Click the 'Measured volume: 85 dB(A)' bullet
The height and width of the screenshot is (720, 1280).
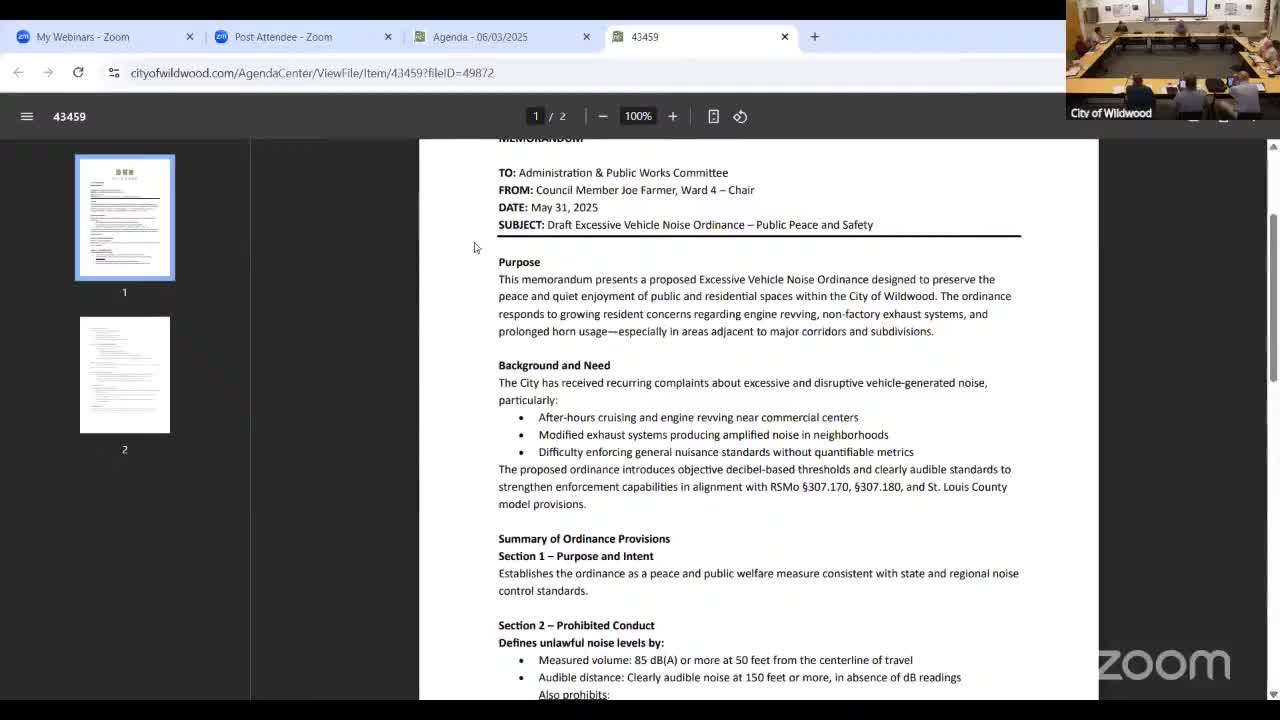[725, 660]
